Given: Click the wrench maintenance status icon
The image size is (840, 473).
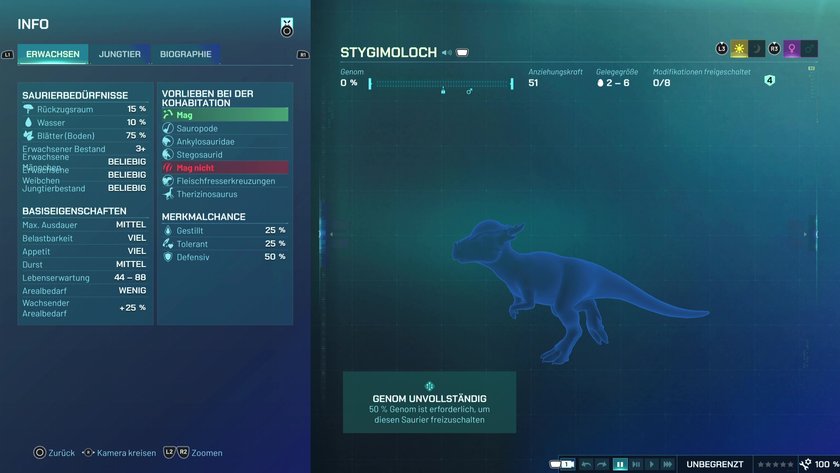Looking at the screenshot, I should tap(805, 464).
